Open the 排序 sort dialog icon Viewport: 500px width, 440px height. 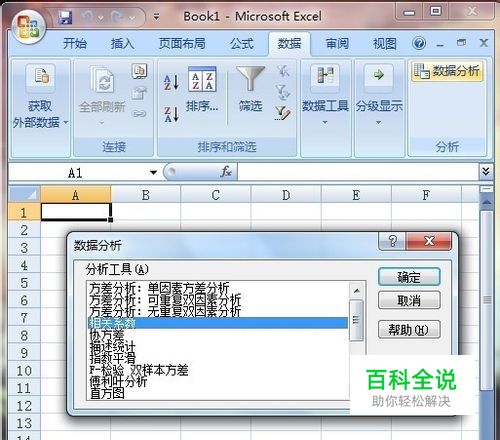point(202,79)
